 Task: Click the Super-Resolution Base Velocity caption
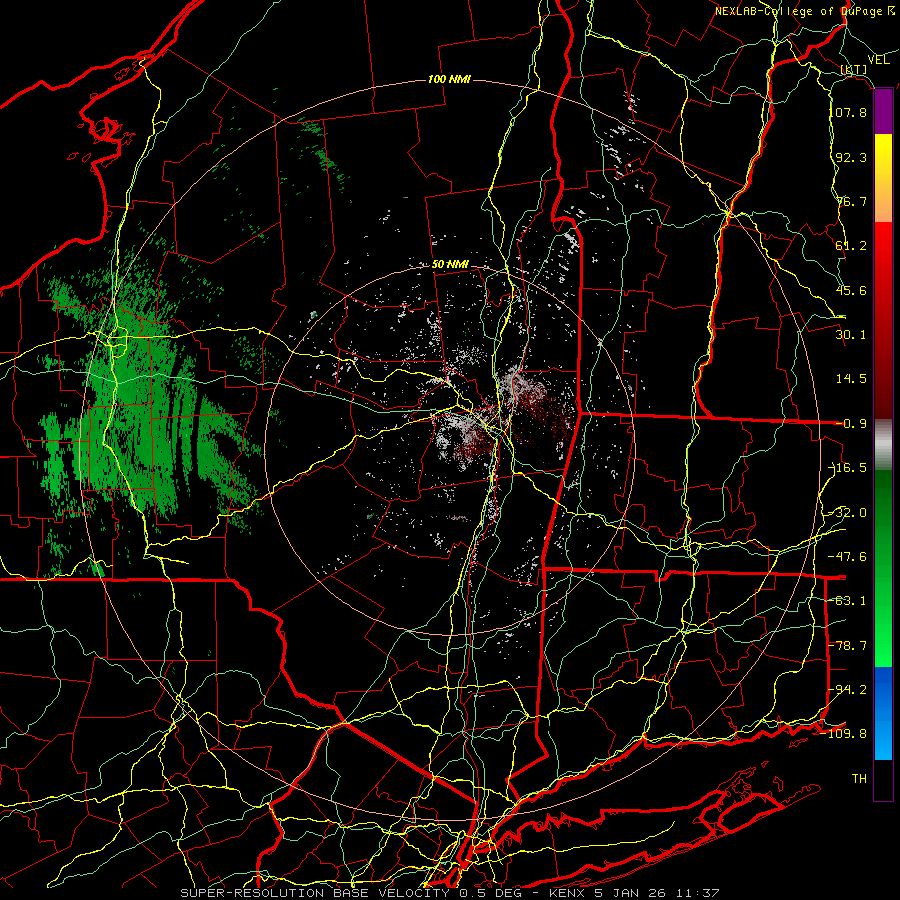[x=449, y=893]
